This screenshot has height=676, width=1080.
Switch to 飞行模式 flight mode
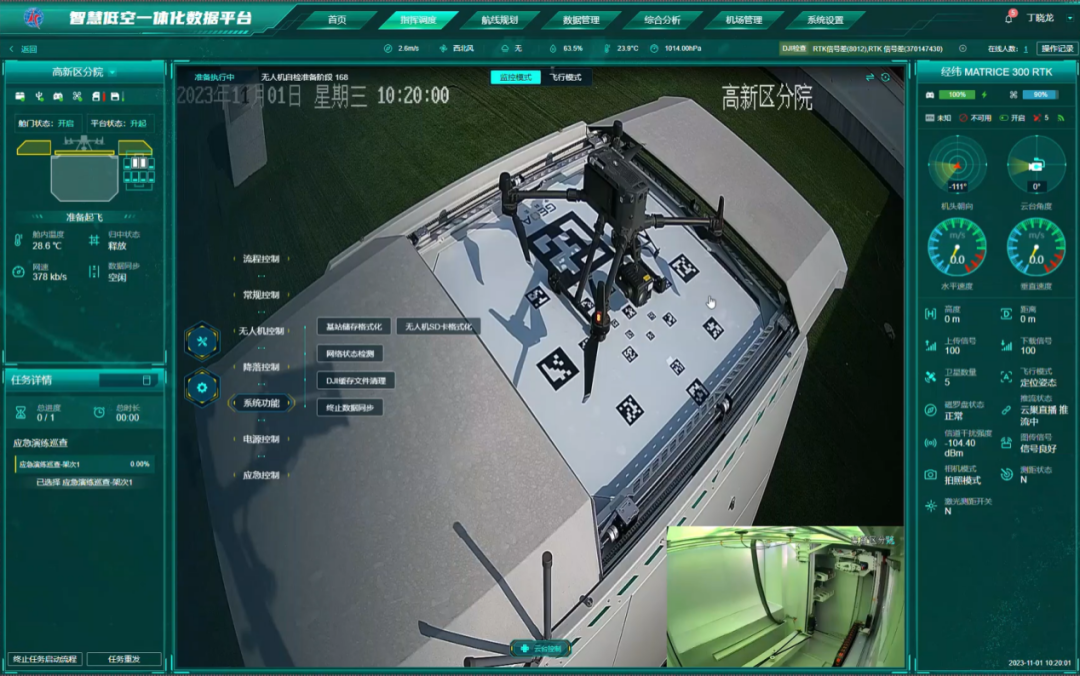pyautogui.click(x=565, y=77)
